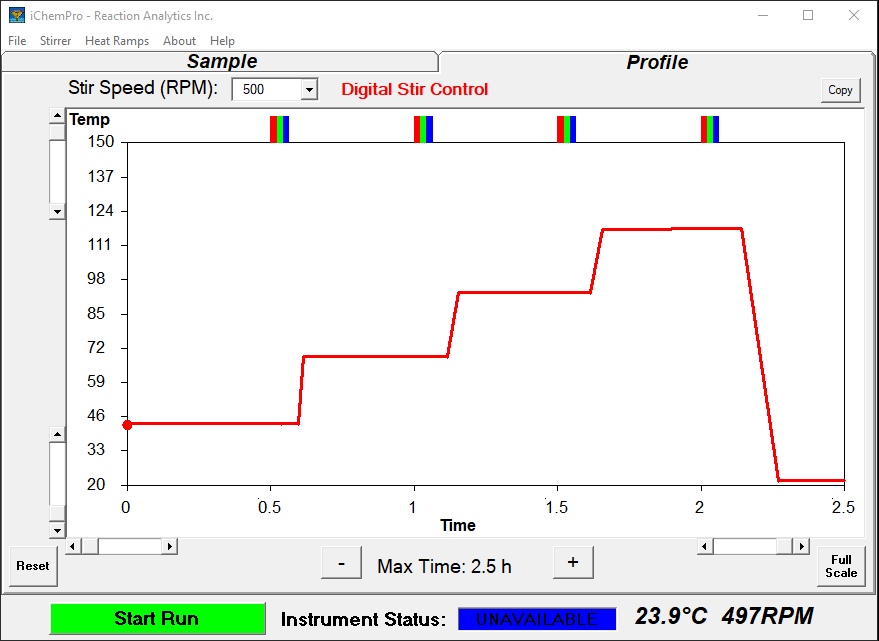Increase max time with plus button
Viewport: 879px width, 641px height.
[x=573, y=562]
